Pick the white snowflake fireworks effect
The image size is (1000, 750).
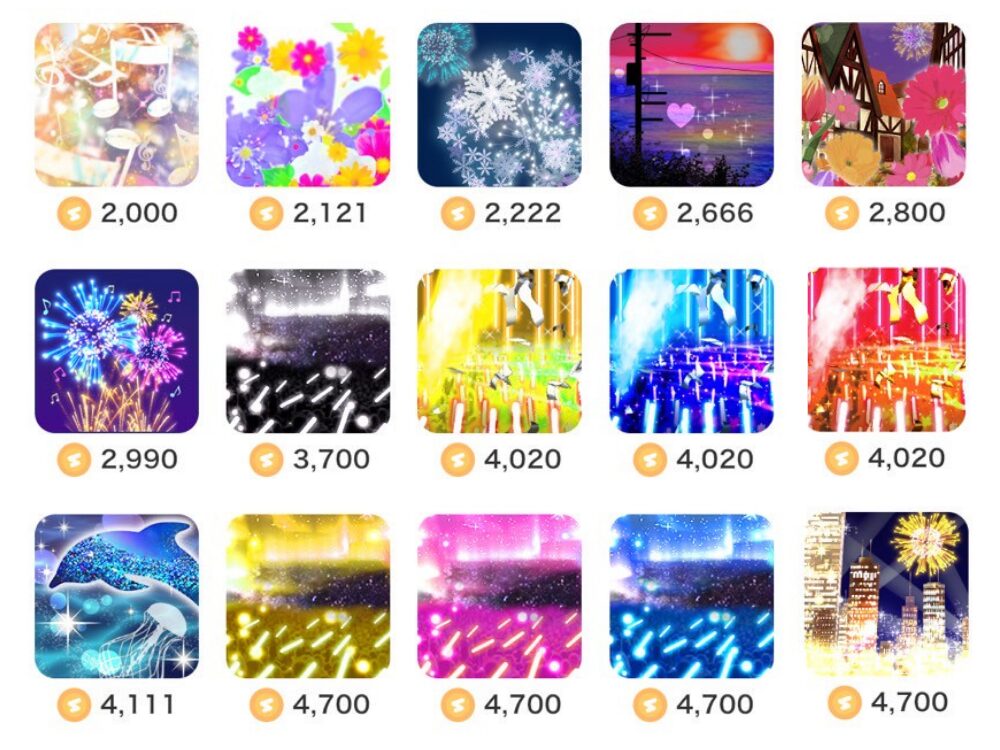click(499, 105)
